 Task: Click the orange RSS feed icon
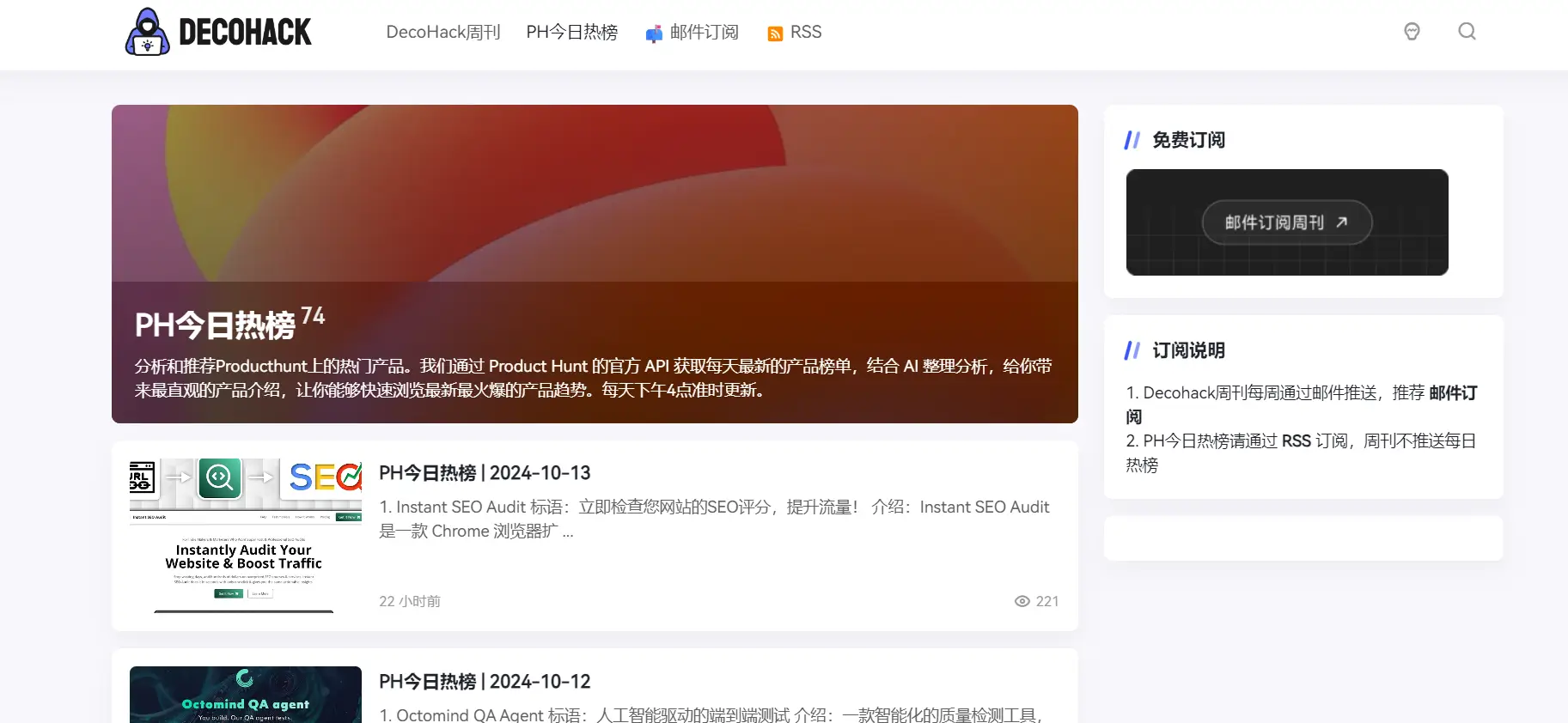775,33
